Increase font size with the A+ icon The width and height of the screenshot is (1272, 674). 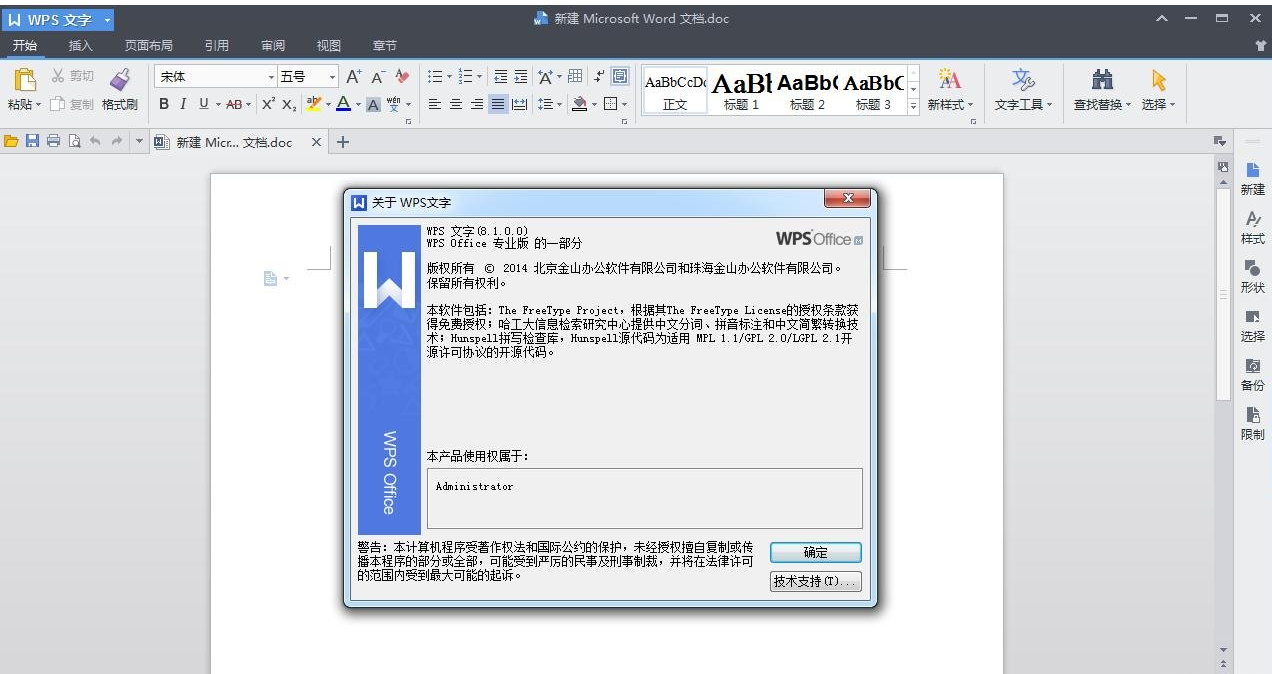click(354, 76)
